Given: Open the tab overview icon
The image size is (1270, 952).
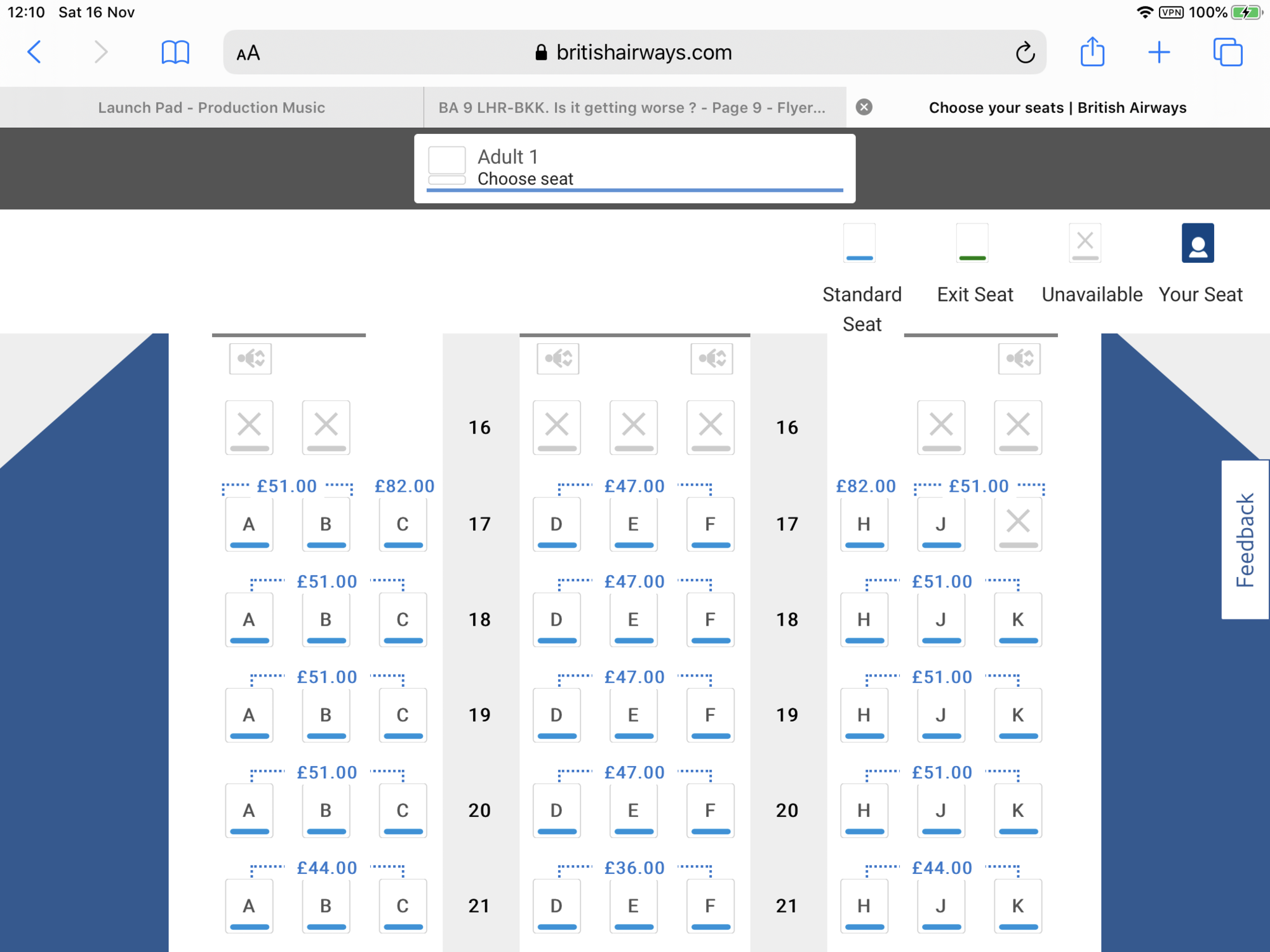Looking at the screenshot, I should (x=1228, y=52).
